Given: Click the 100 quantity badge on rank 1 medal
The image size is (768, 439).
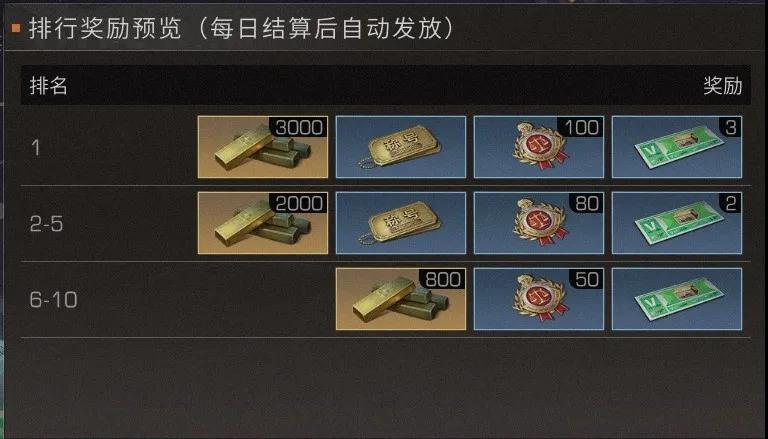Looking at the screenshot, I should tap(582, 127).
